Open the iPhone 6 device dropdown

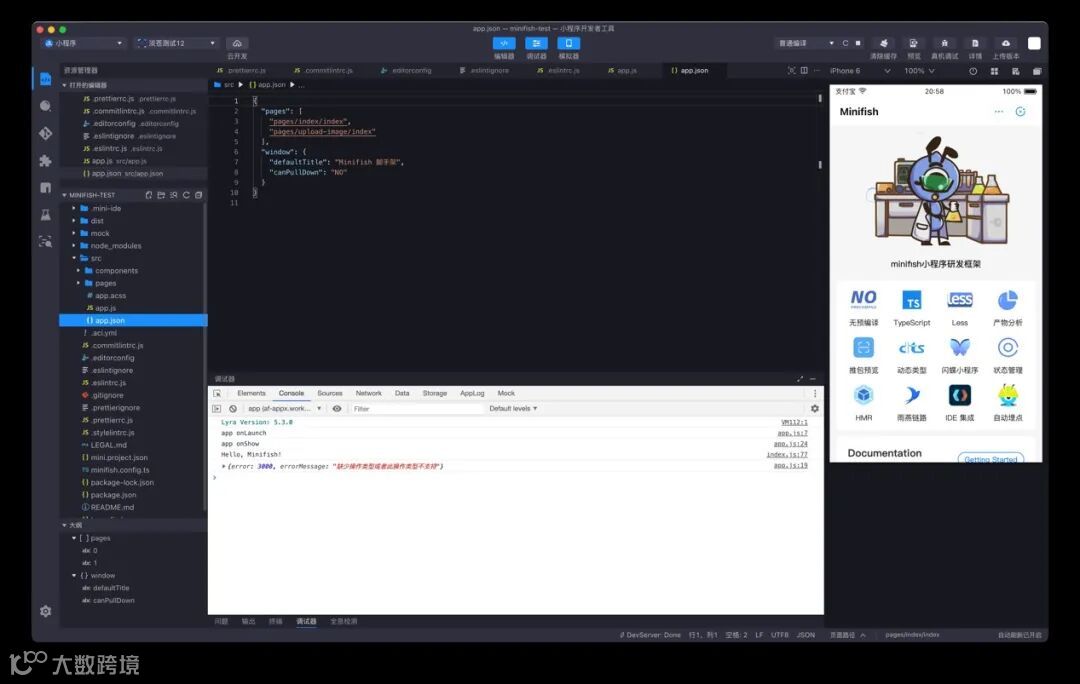click(860, 71)
